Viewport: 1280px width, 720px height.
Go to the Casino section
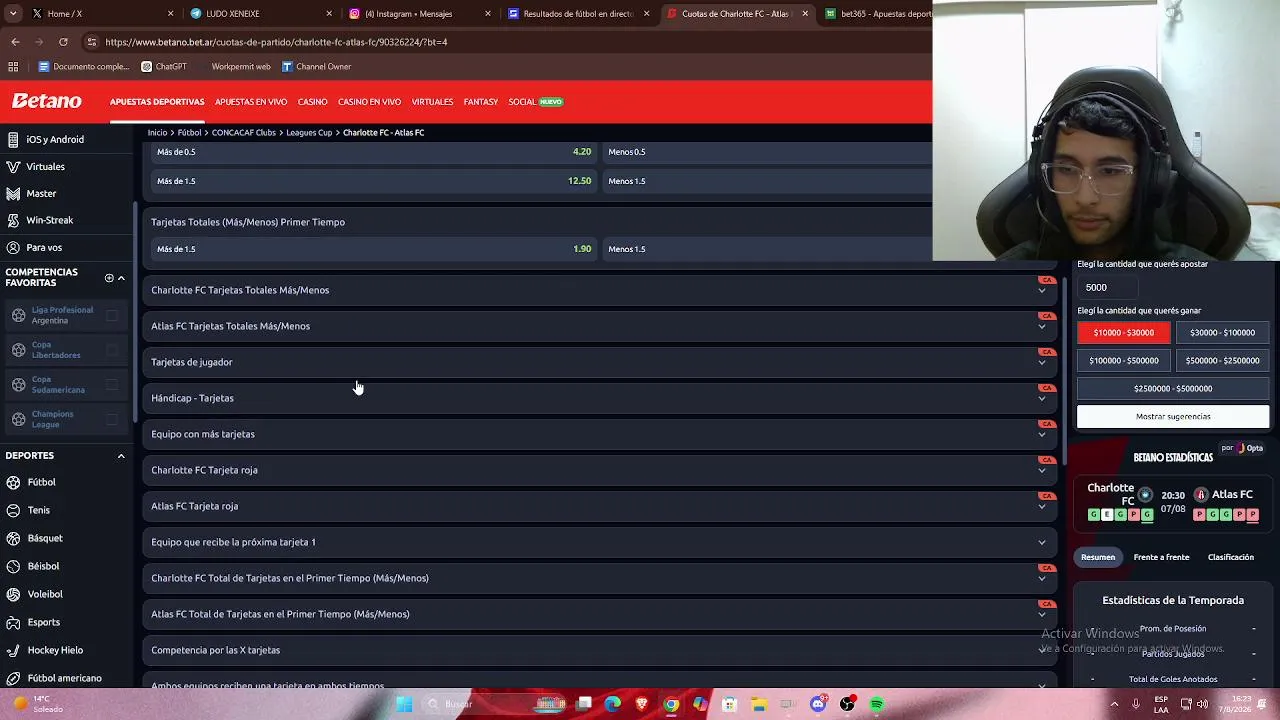point(312,102)
